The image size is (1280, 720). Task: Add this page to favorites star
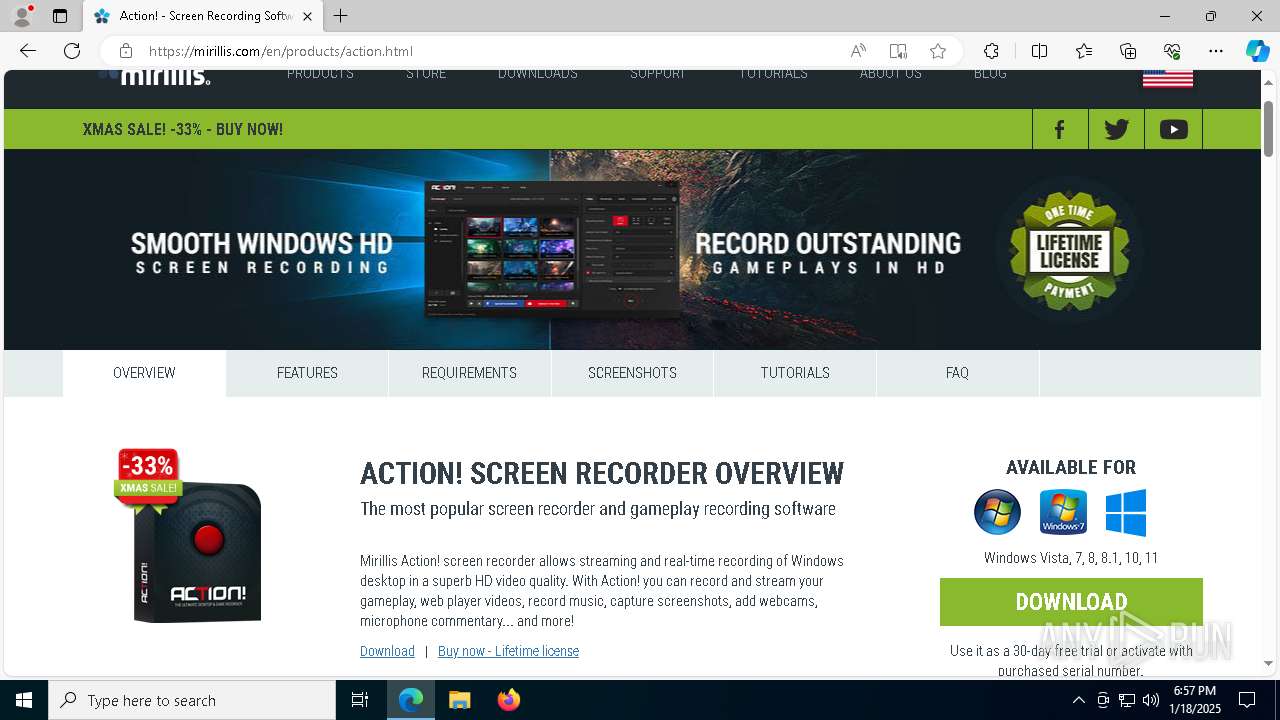[938, 51]
